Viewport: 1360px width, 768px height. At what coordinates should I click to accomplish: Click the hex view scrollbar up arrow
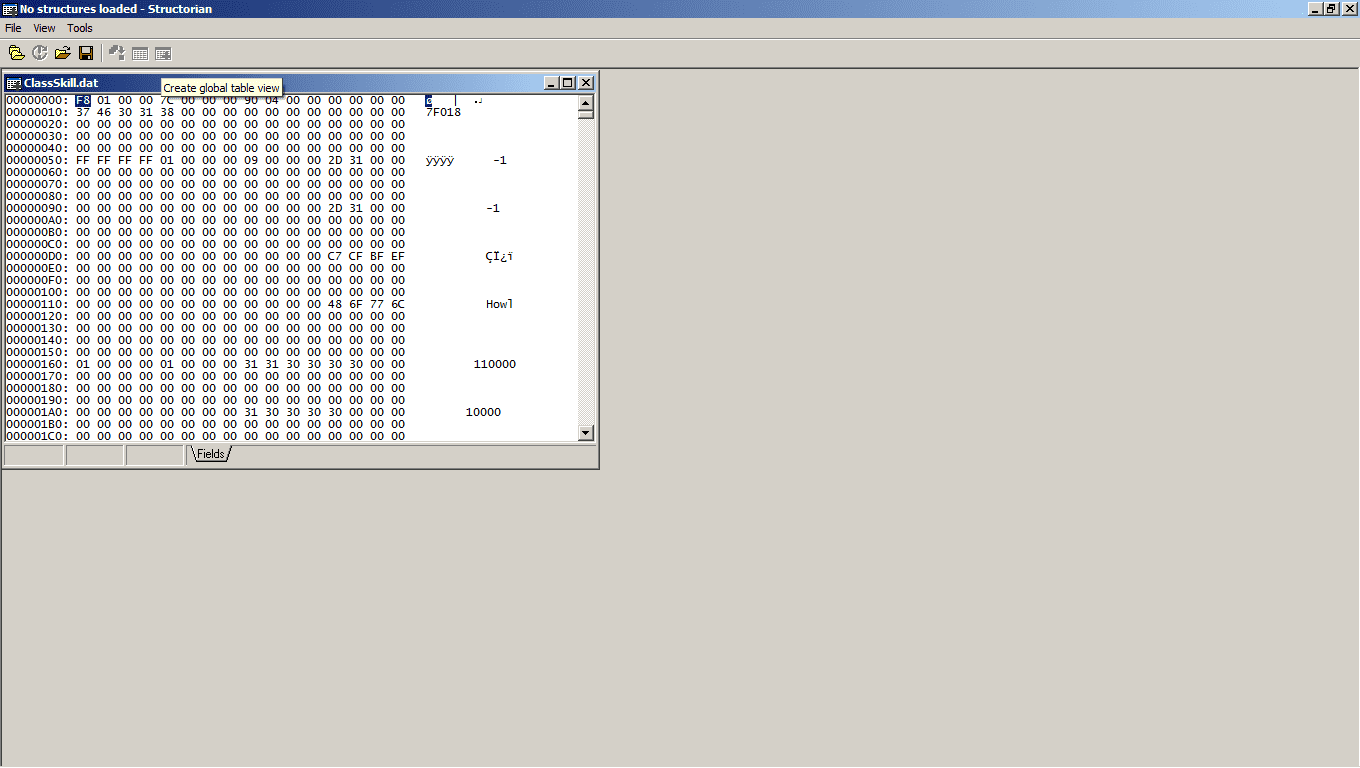[x=586, y=102]
